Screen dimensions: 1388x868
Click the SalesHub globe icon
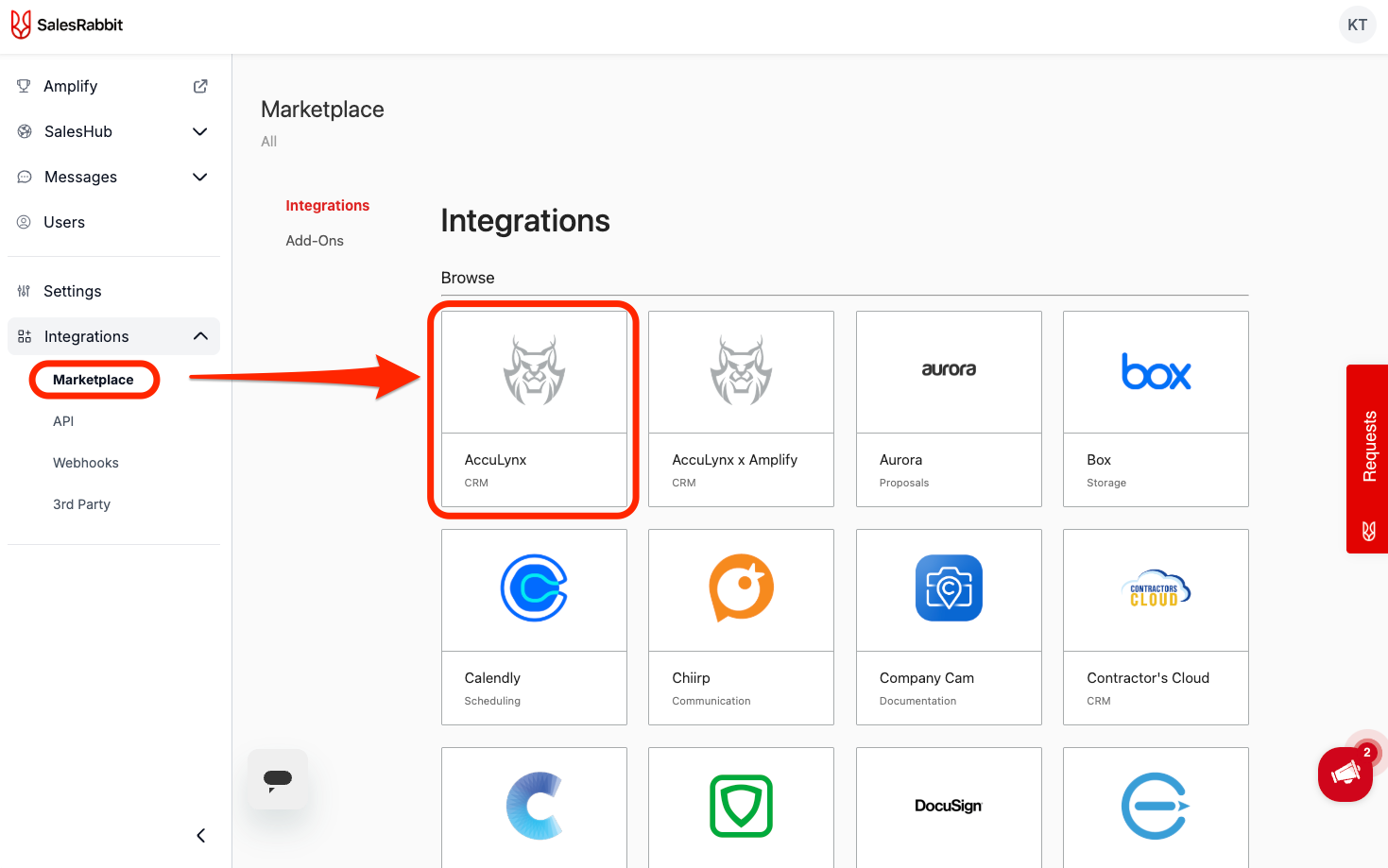coord(25,131)
